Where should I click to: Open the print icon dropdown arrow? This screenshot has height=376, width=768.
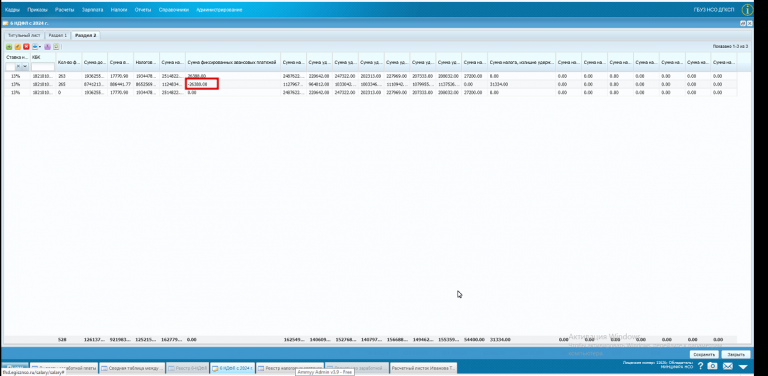tap(40, 47)
